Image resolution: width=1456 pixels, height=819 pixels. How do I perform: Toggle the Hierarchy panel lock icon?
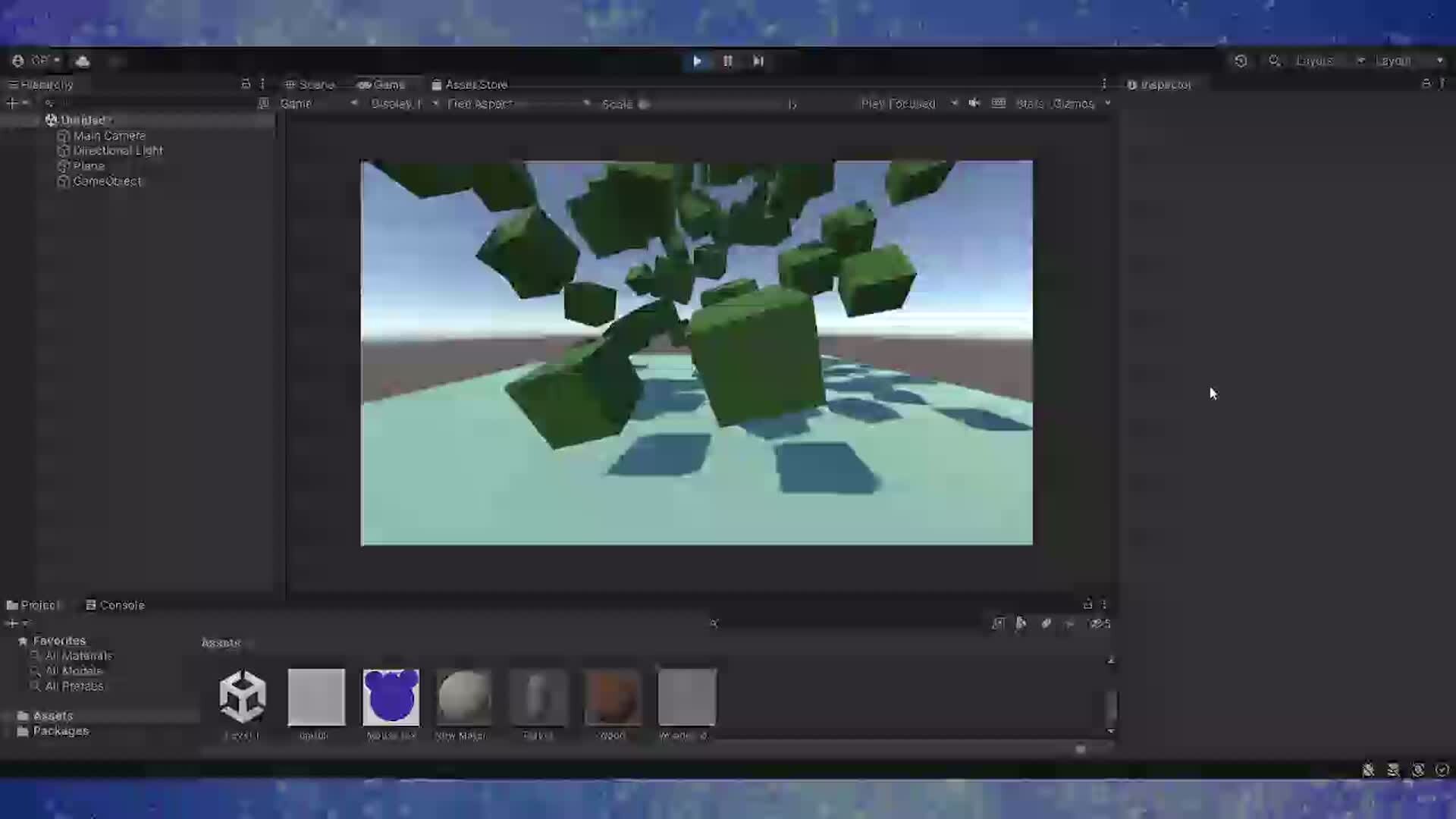tap(246, 84)
